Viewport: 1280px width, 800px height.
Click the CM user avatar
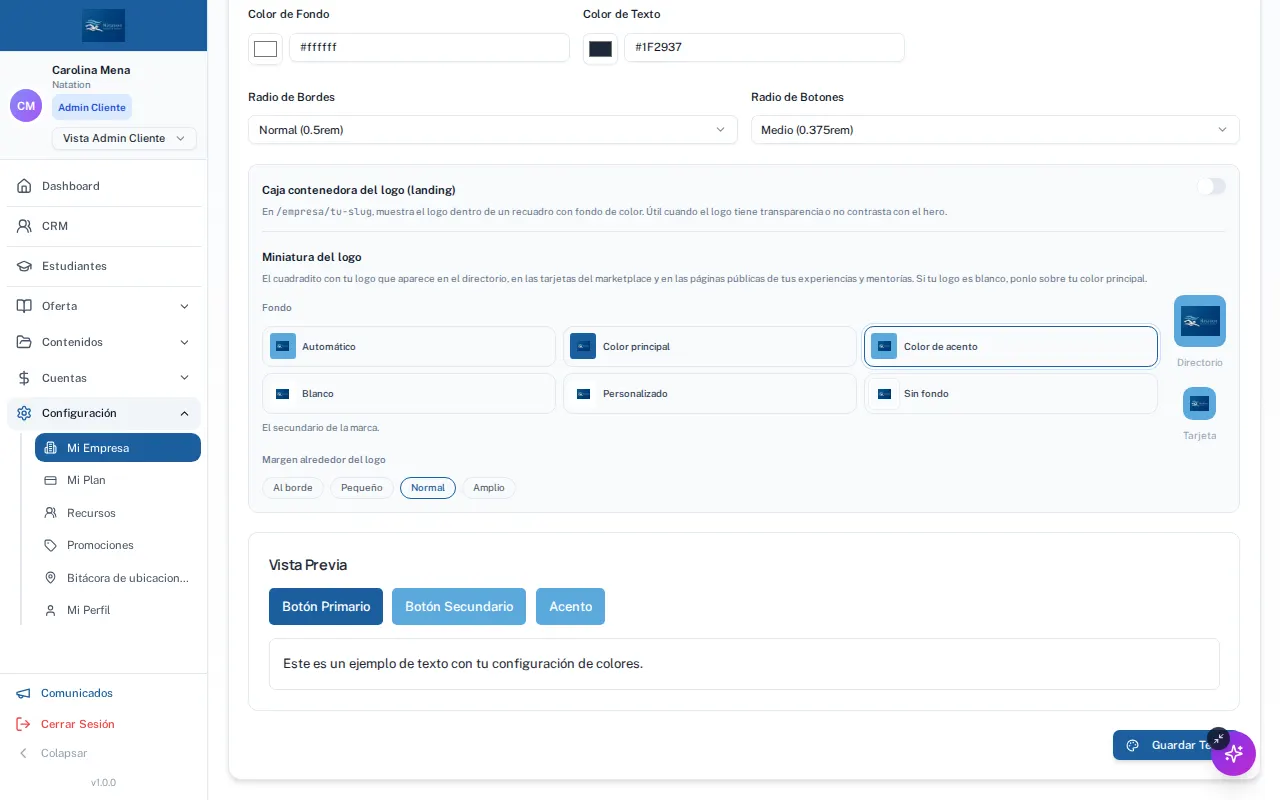pyautogui.click(x=26, y=106)
